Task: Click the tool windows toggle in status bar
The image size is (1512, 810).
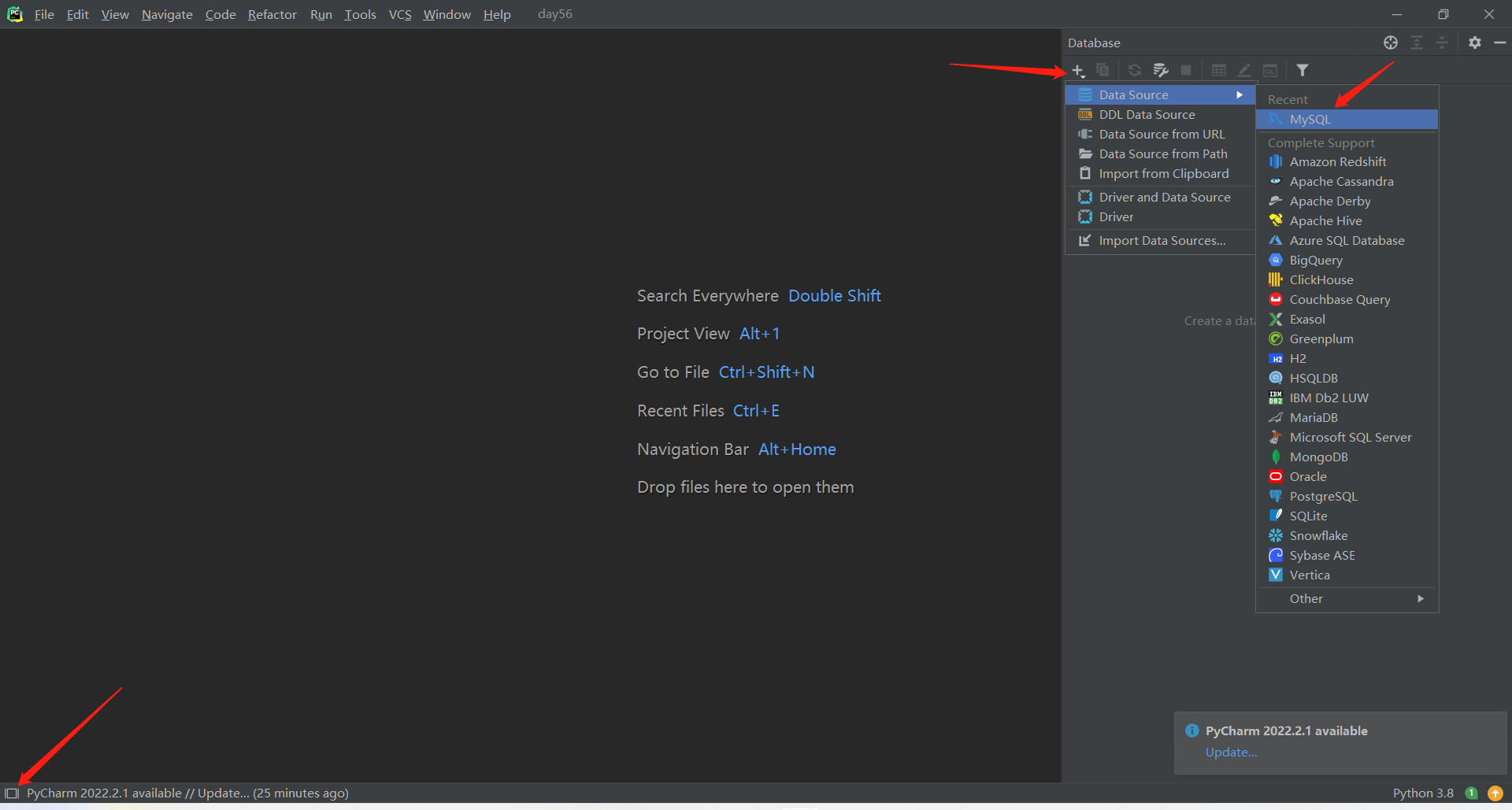Action: [12, 793]
